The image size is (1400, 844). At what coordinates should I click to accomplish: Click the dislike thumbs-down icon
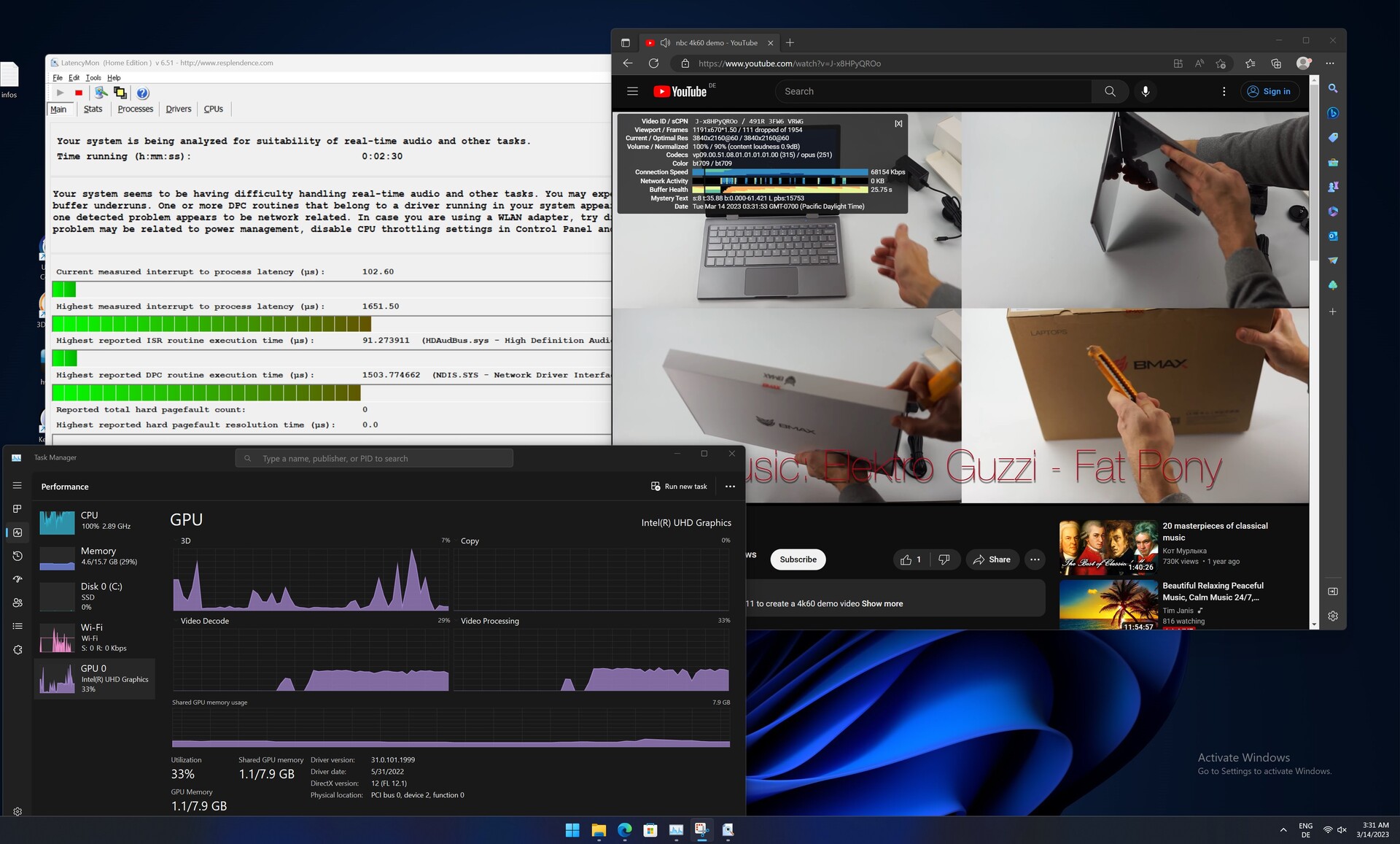pos(944,560)
